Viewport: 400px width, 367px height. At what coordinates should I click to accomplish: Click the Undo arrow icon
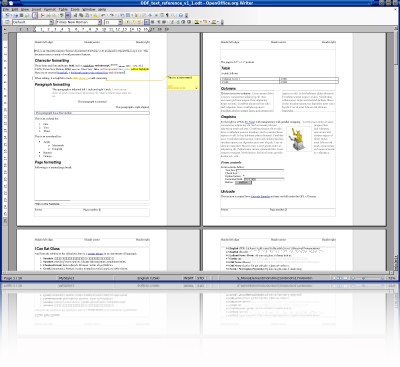(103, 15)
